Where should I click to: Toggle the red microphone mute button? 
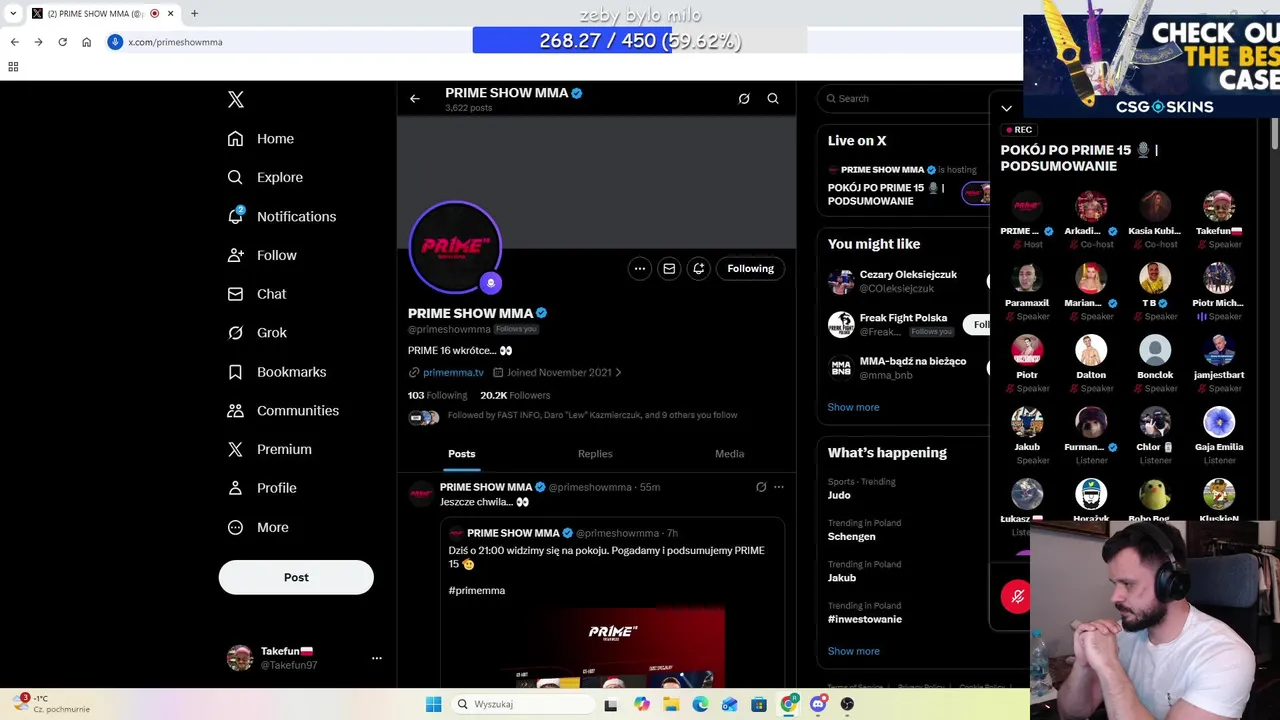[x=1017, y=597]
